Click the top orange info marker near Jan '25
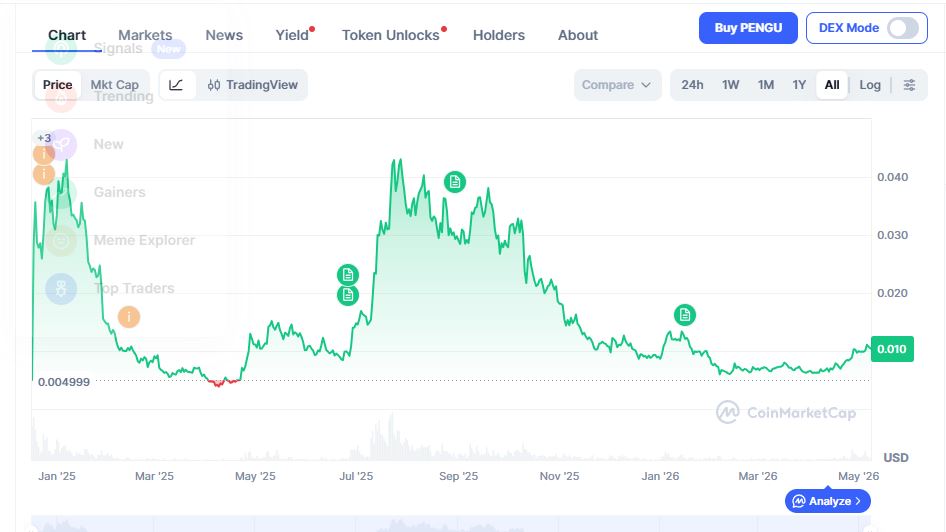The height and width of the screenshot is (532, 946). [x=44, y=155]
